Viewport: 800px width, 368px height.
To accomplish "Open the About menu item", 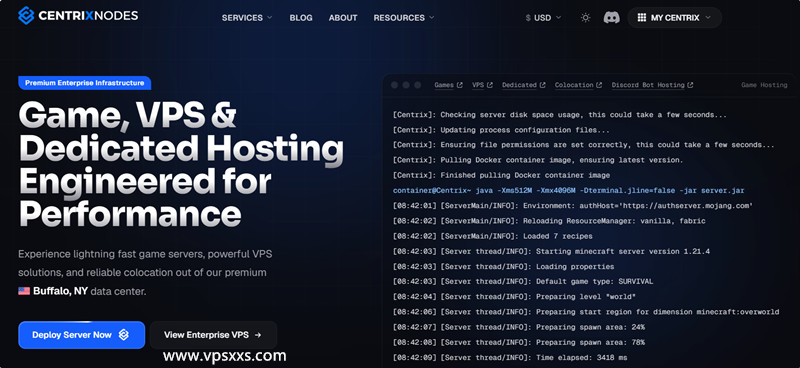I will point(343,18).
